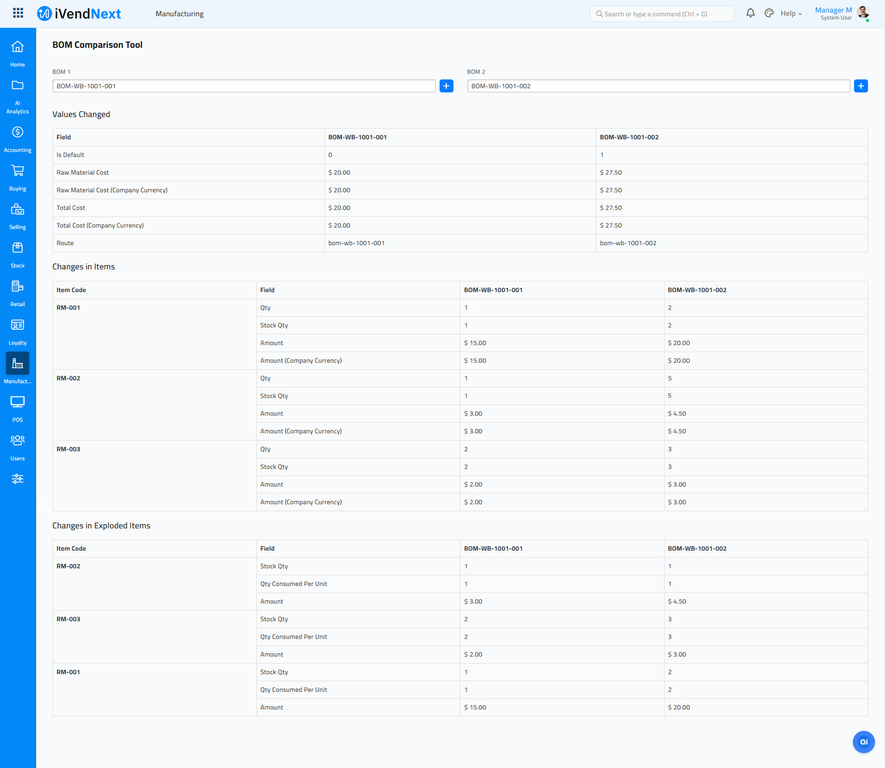Open the Loyalty module
The width and height of the screenshot is (885, 768).
[x=17, y=332]
